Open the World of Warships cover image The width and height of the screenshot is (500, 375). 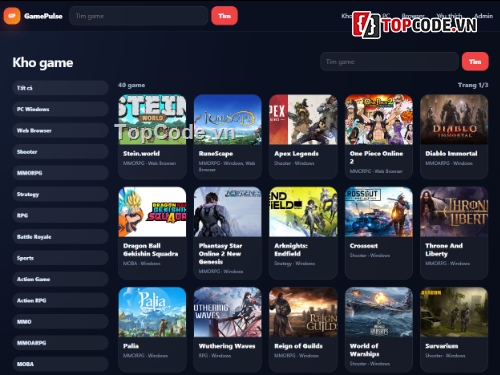pyautogui.click(x=379, y=312)
